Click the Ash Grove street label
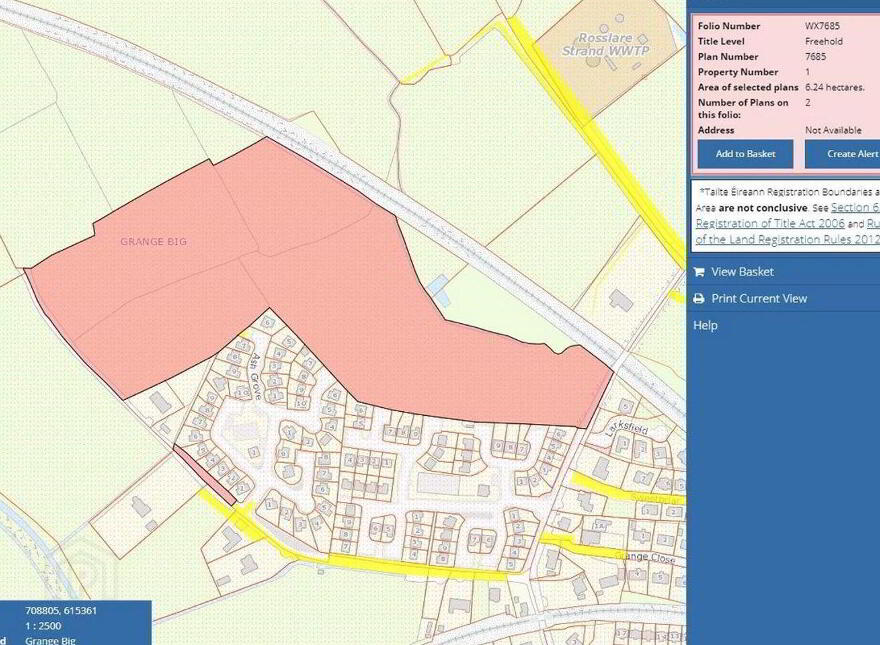The width and height of the screenshot is (880, 645). (x=255, y=376)
